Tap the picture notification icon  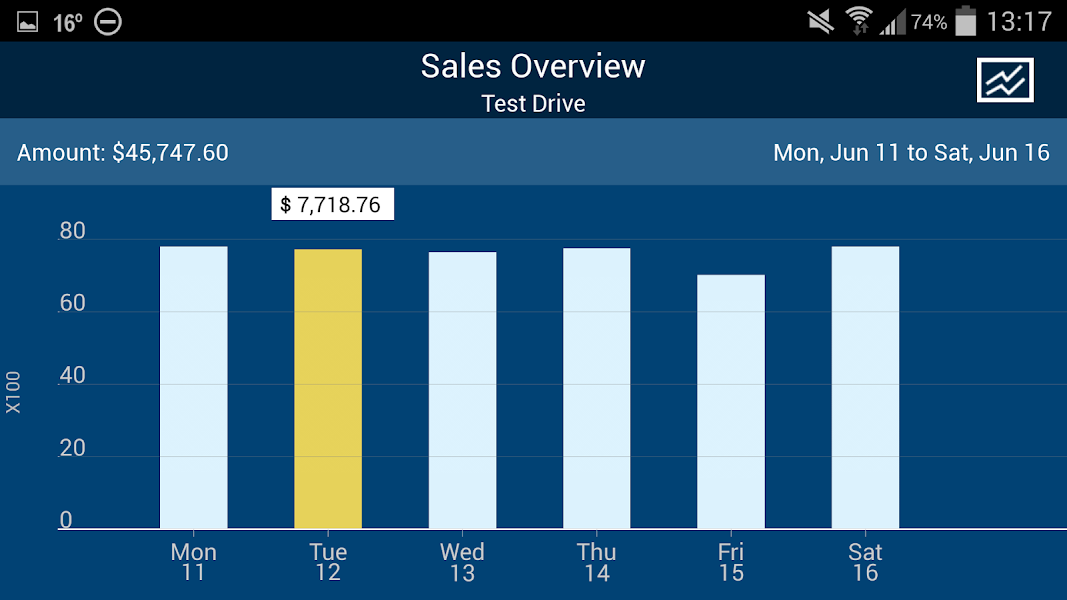click(27, 21)
